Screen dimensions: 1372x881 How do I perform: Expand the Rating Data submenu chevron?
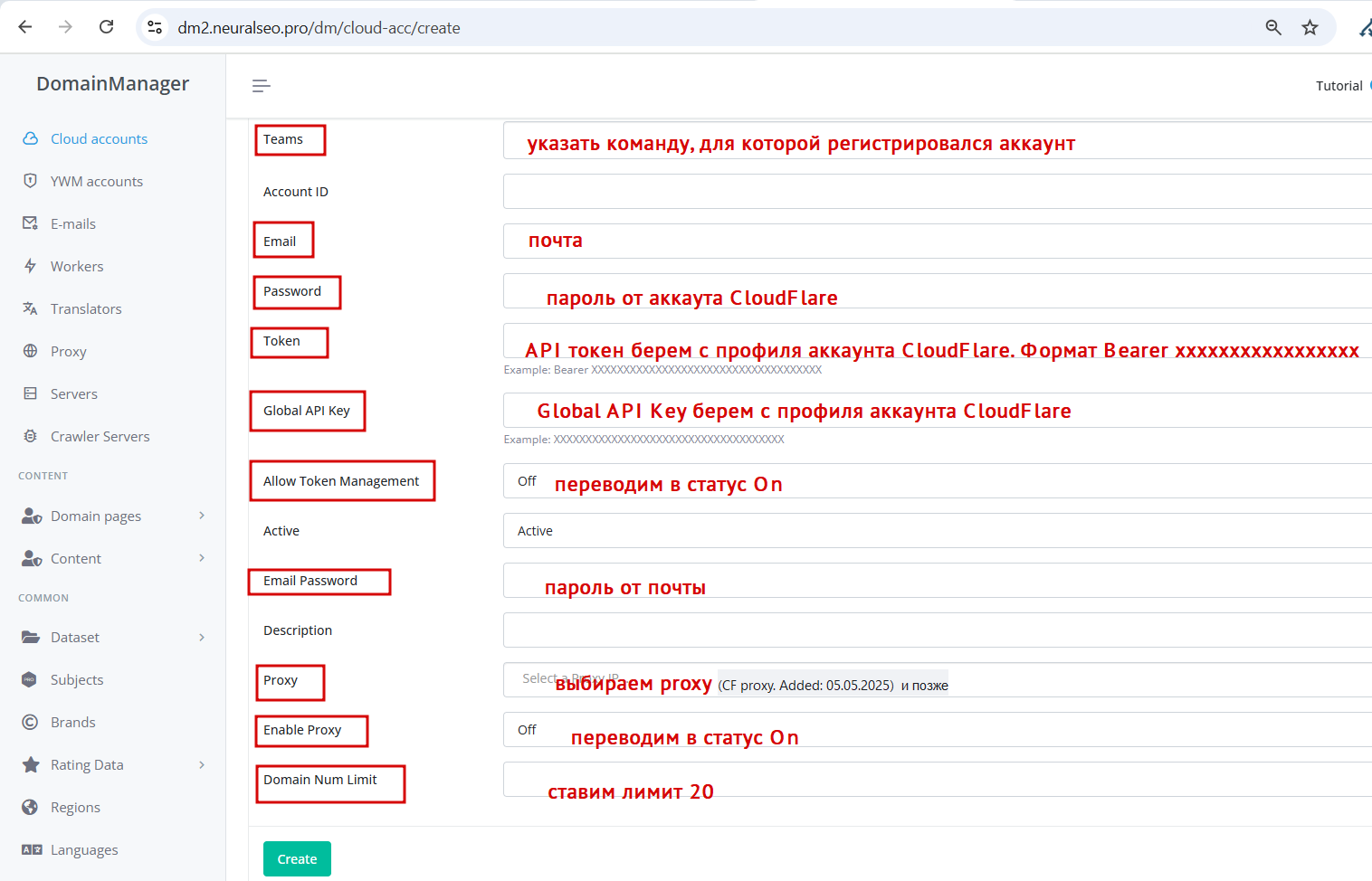coord(202,764)
